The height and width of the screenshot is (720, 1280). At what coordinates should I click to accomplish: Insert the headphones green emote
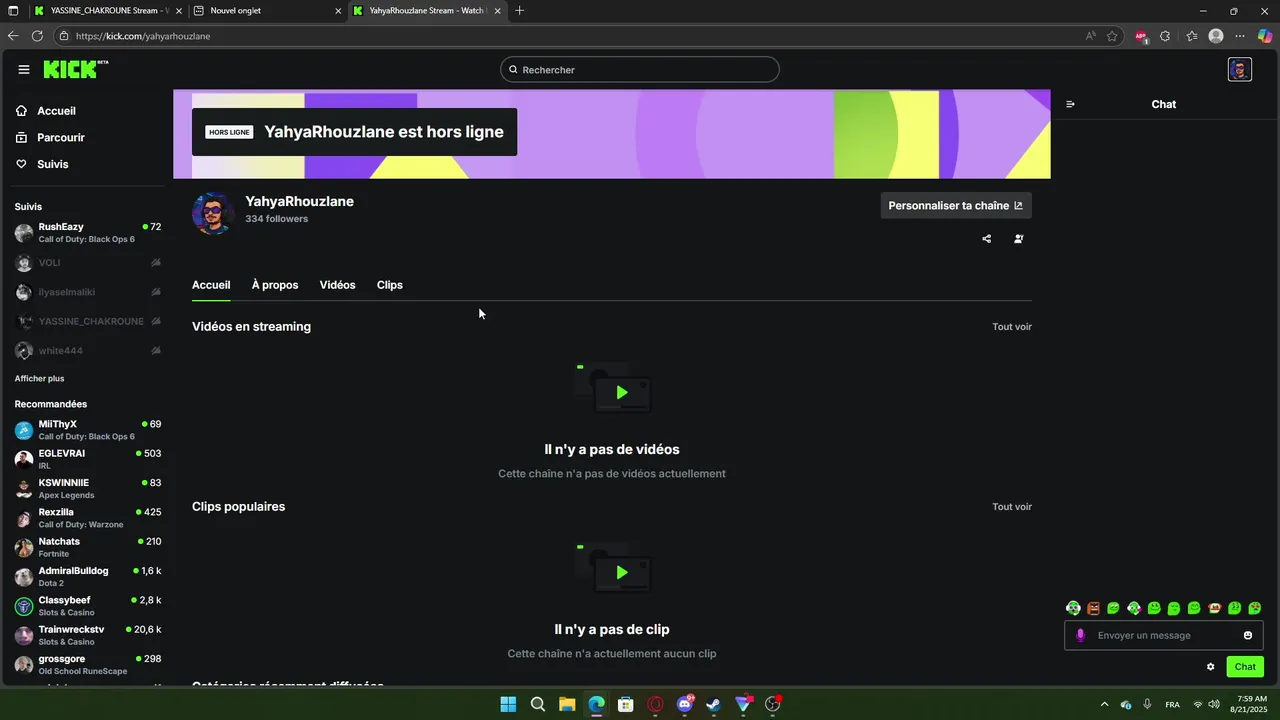1073,608
